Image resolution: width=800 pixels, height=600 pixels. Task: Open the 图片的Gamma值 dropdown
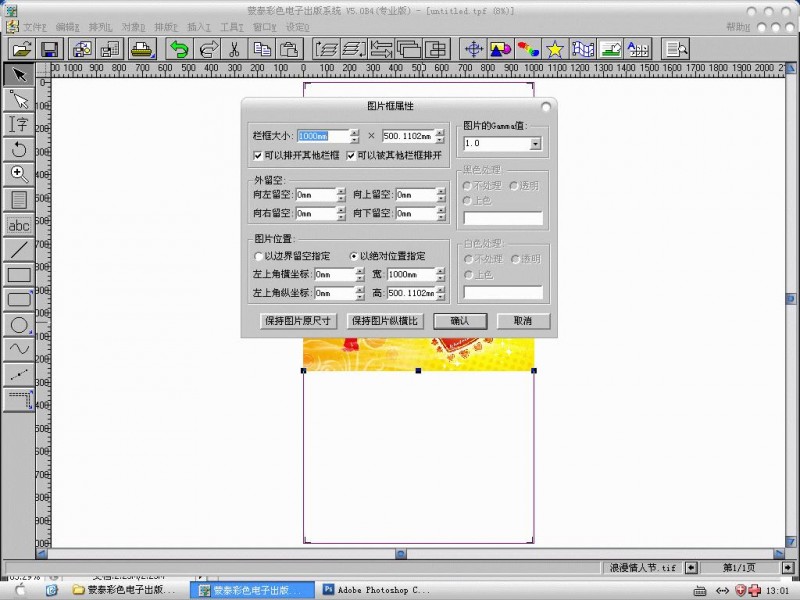pyautogui.click(x=535, y=144)
